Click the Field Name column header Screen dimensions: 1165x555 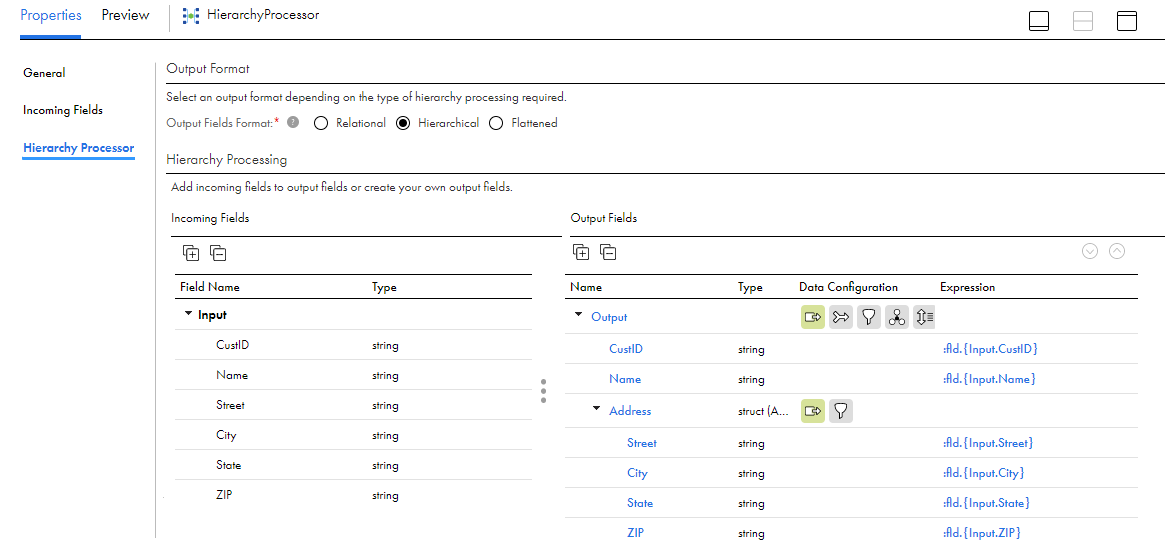click(210, 287)
